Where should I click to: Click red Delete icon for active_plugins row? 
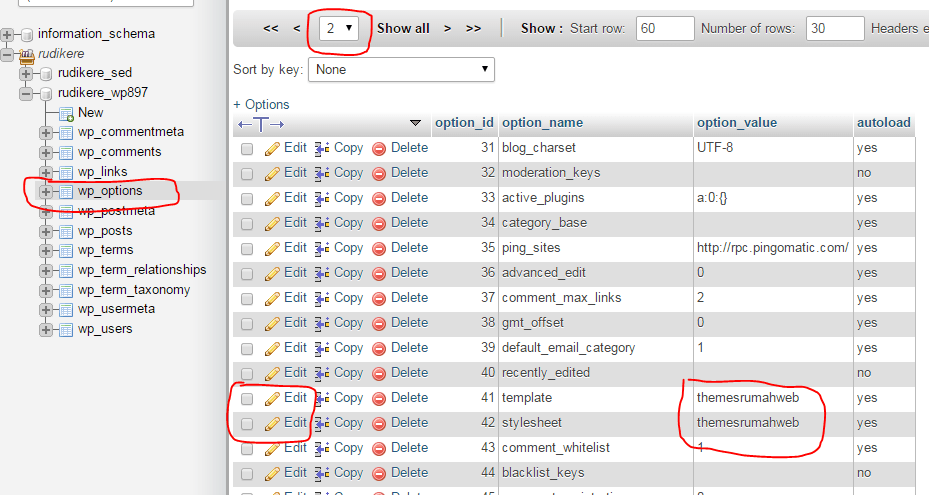coord(379,199)
